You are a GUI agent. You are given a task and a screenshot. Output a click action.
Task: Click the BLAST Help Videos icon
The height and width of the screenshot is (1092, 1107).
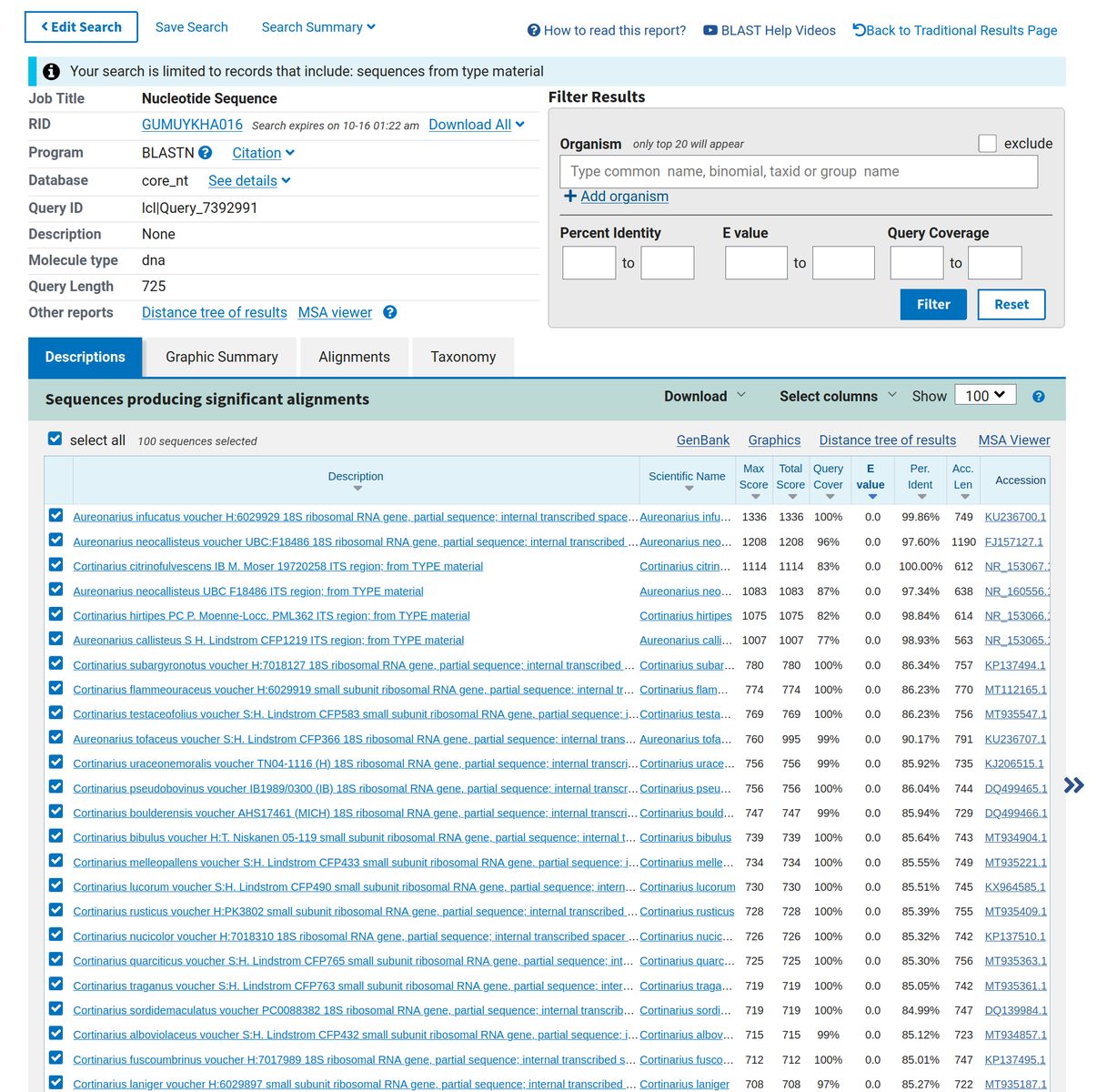[x=710, y=30]
